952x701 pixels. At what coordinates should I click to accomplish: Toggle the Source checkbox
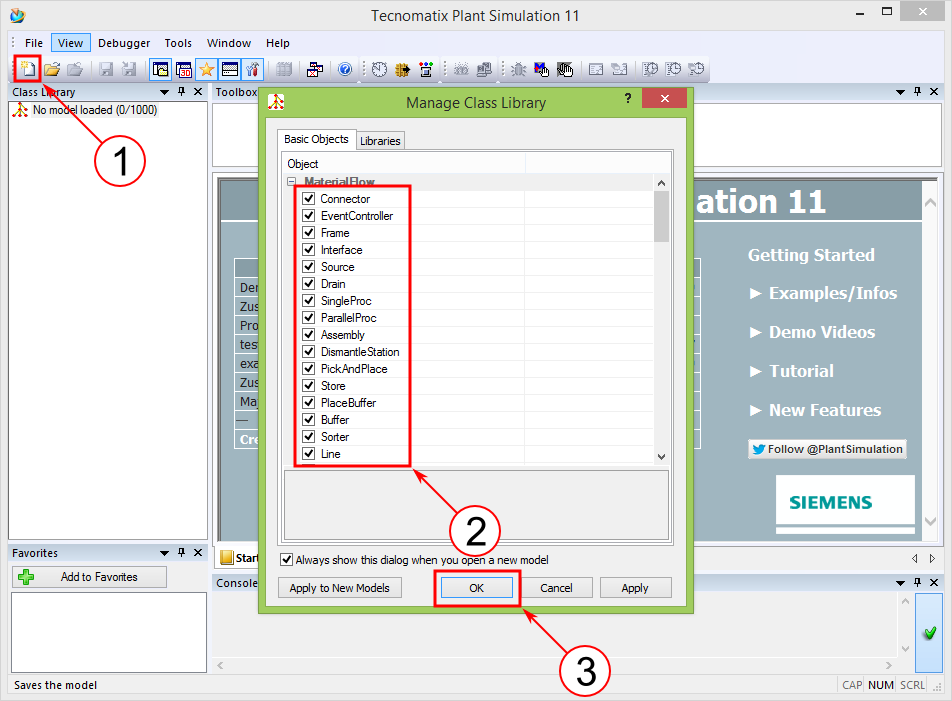click(x=308, y=266)
